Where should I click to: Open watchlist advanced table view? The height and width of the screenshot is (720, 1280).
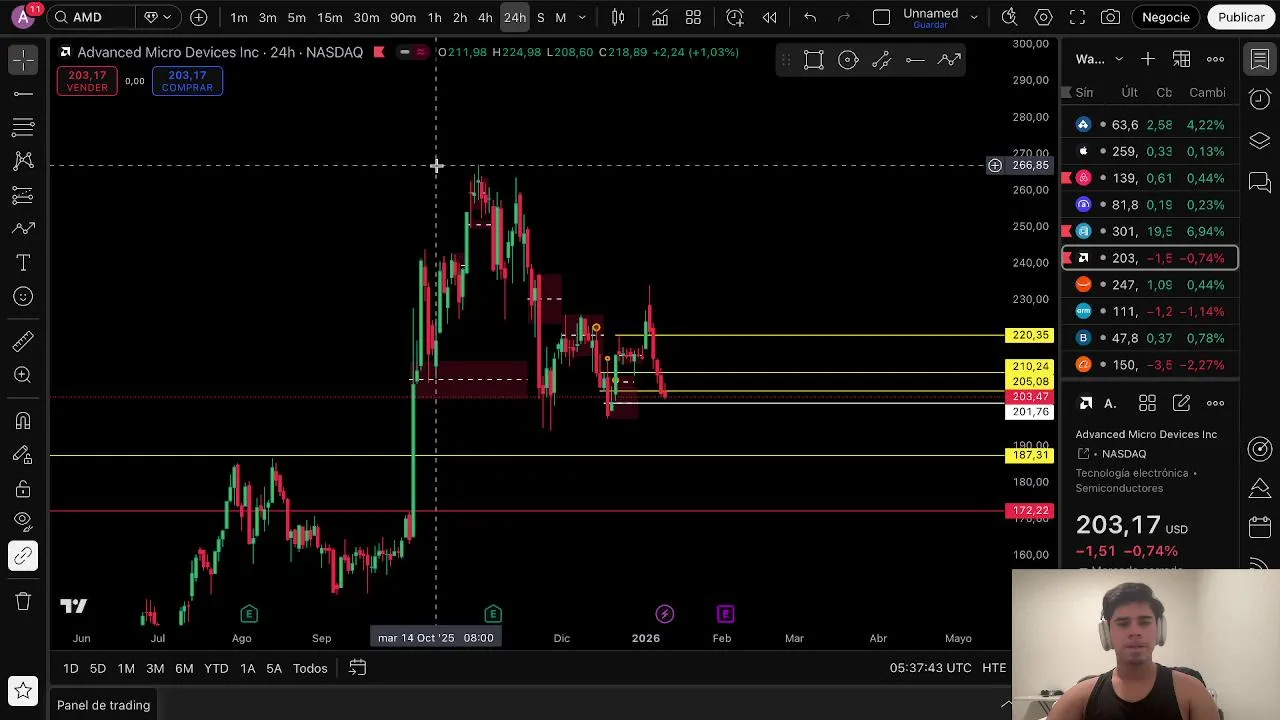tap(1181, 59)
